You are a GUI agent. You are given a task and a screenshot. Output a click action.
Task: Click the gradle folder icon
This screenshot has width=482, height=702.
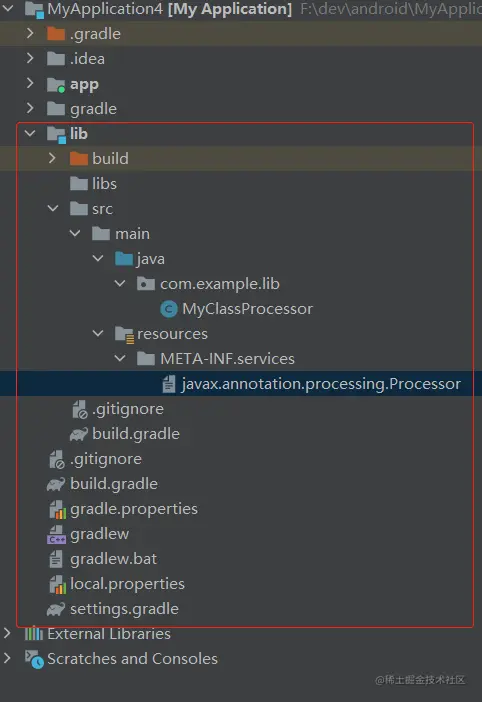(56, 109)
